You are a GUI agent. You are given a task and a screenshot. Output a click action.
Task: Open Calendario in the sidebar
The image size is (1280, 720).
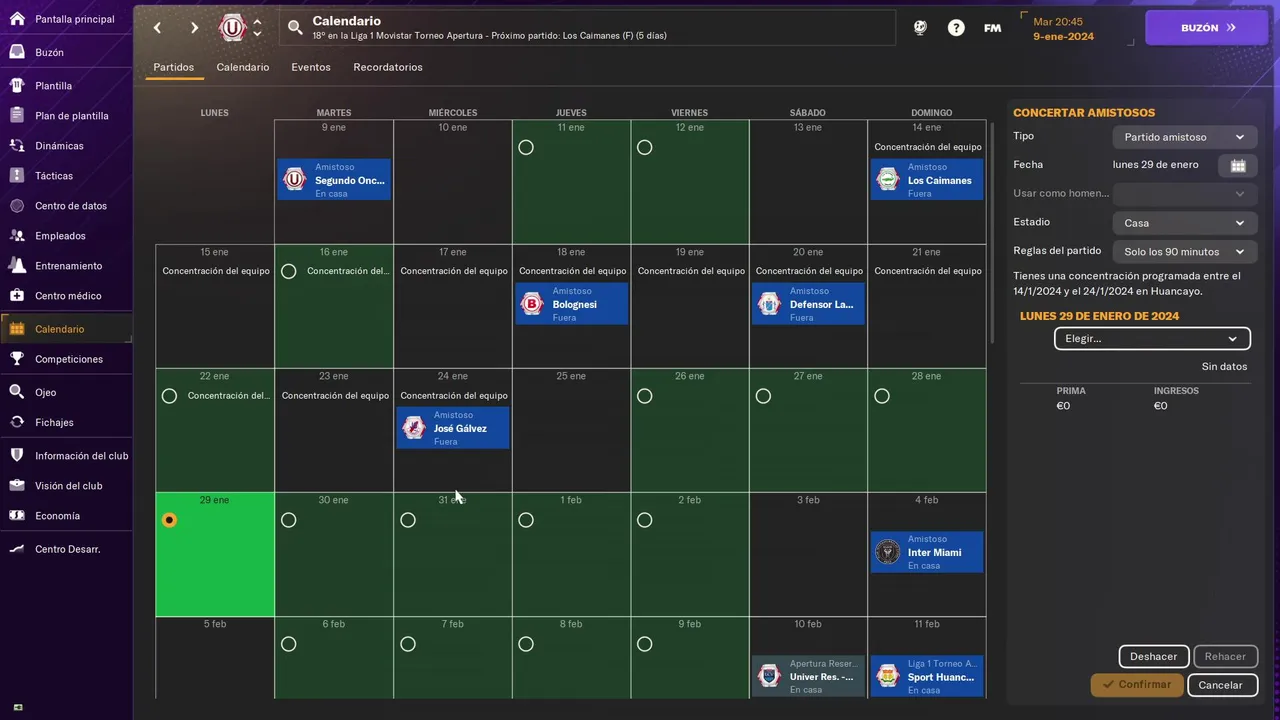tap(66, 329)
